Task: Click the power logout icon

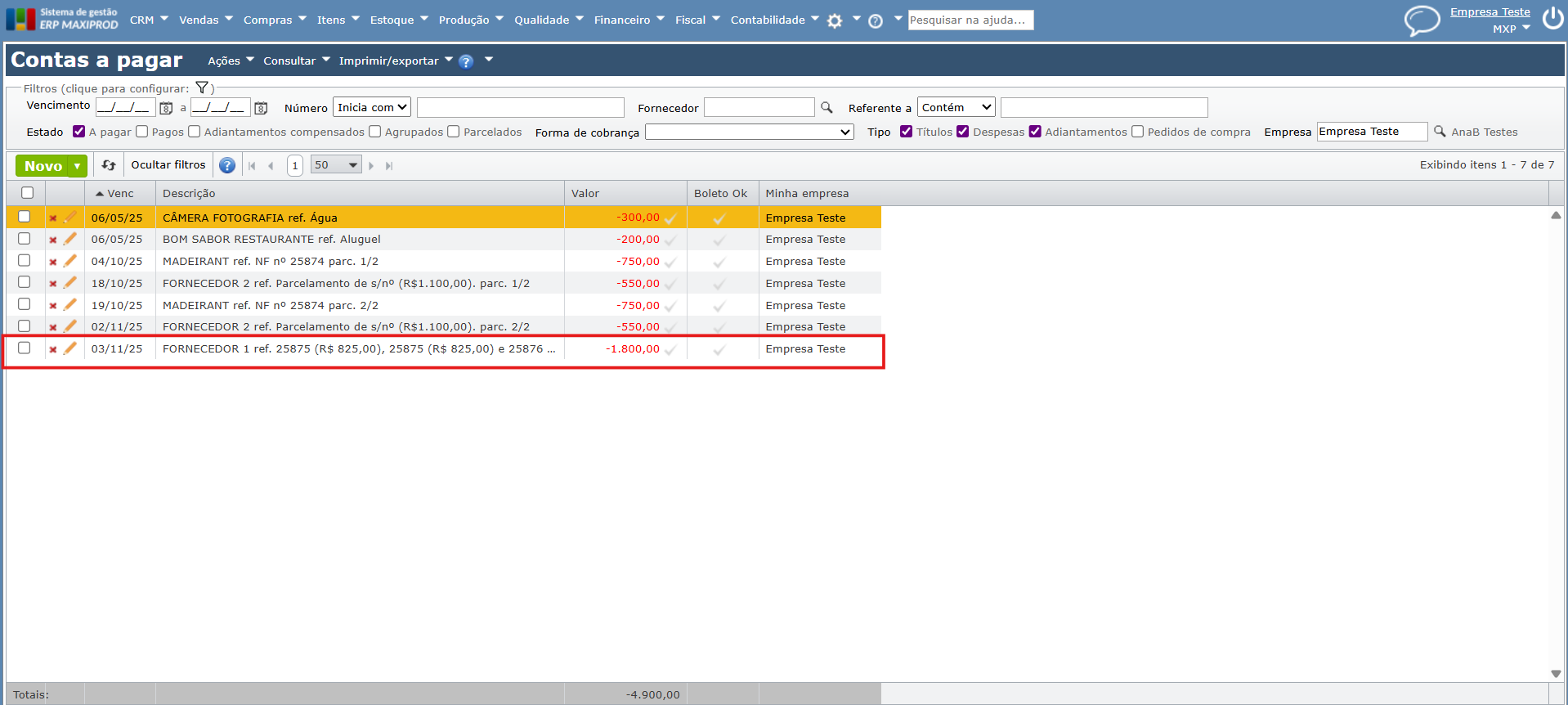Action: pyautogui.click(x=1552, y=18)
